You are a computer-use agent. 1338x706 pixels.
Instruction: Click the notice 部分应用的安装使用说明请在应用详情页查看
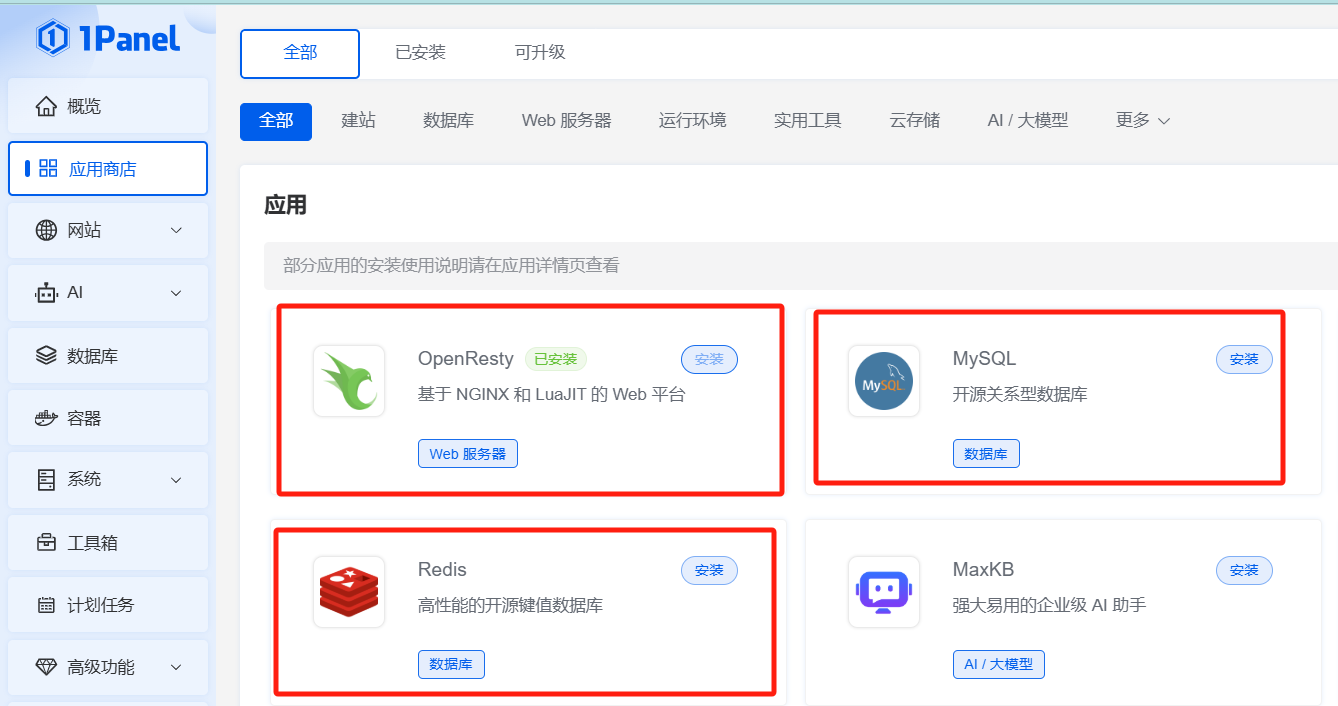tap(451, 266)
